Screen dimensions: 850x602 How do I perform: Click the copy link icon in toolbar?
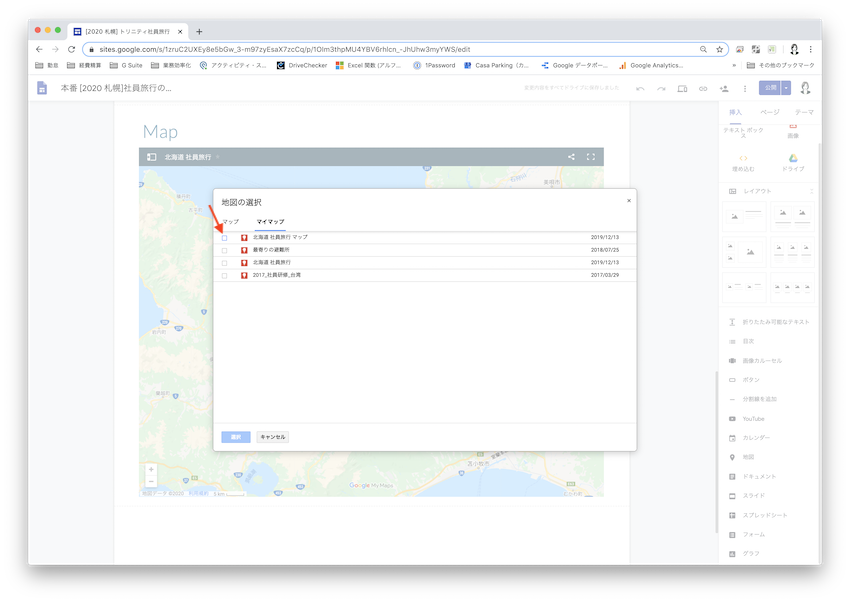[x=703, y=88]
